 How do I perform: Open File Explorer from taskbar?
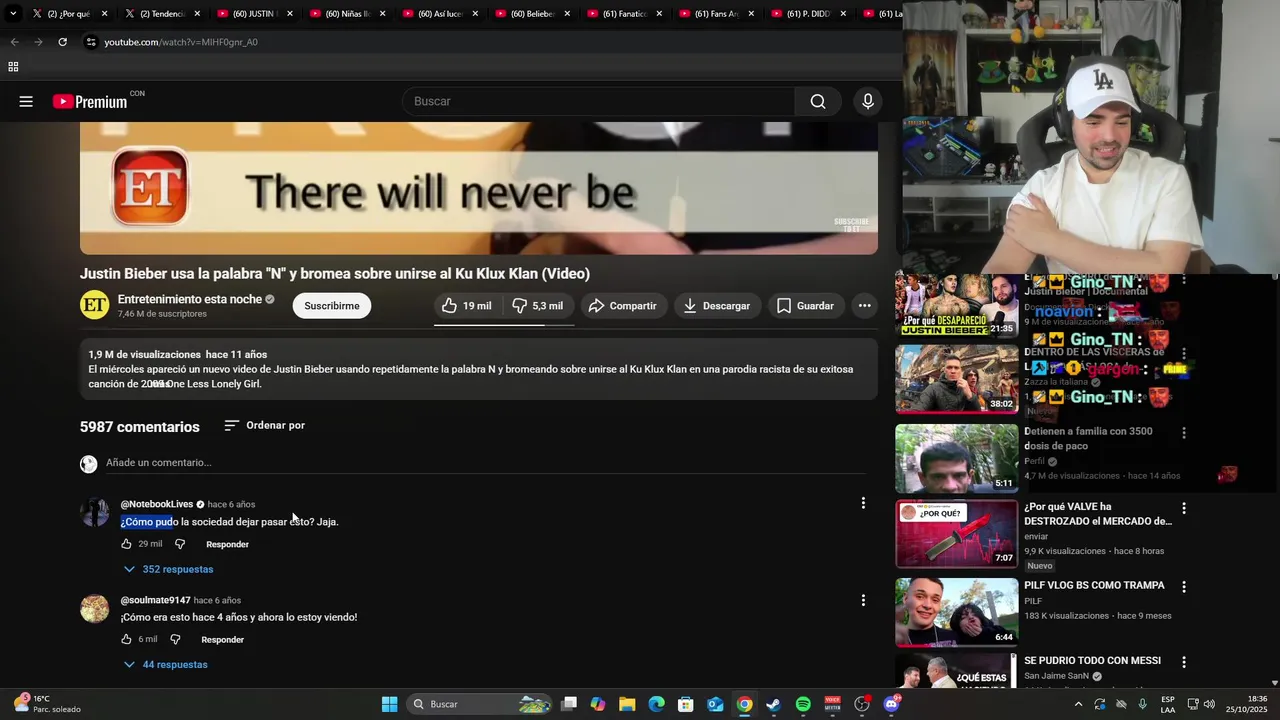click(x=627, y=704)
